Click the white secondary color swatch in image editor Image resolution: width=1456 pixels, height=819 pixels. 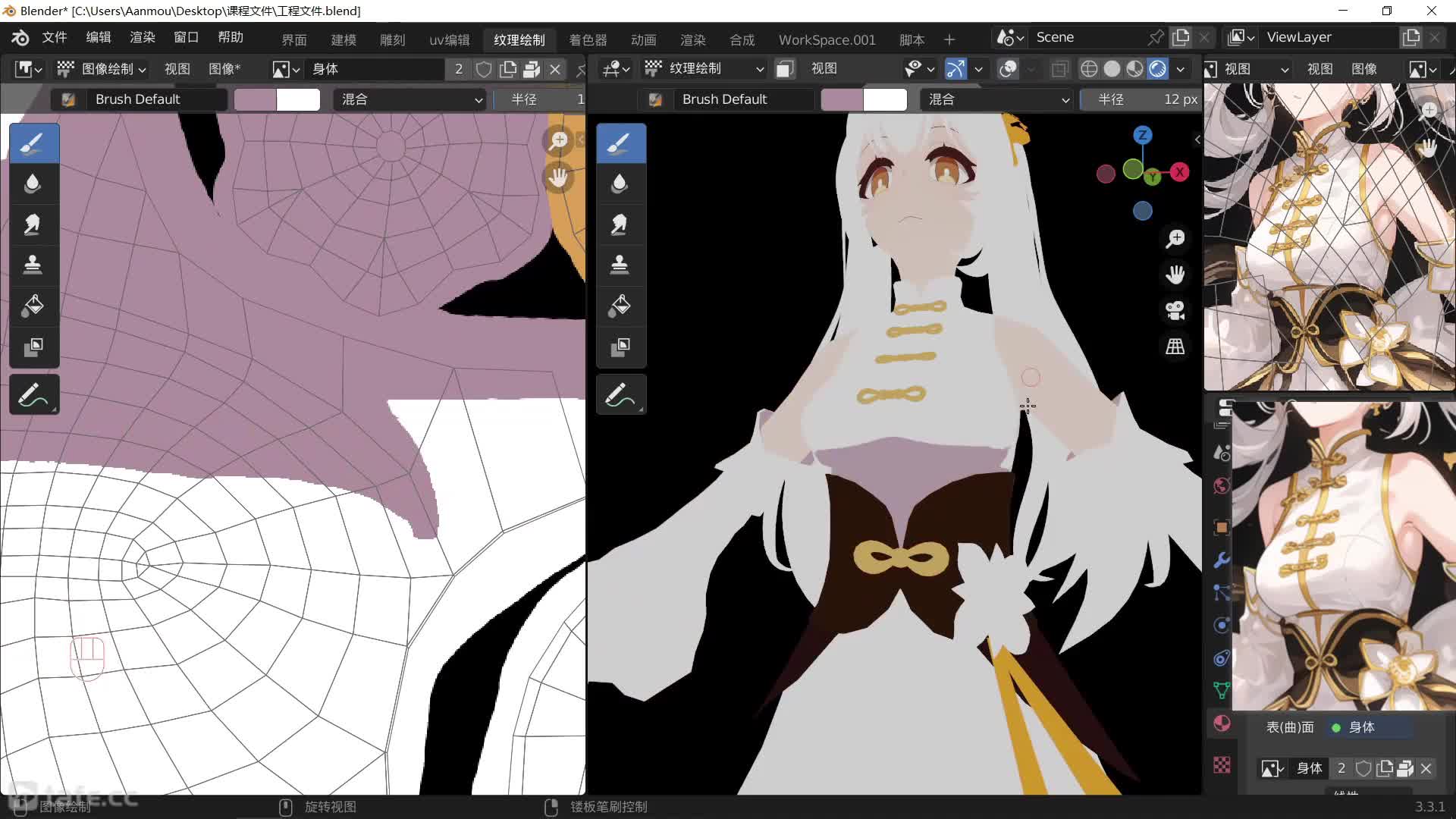point(298,99)
